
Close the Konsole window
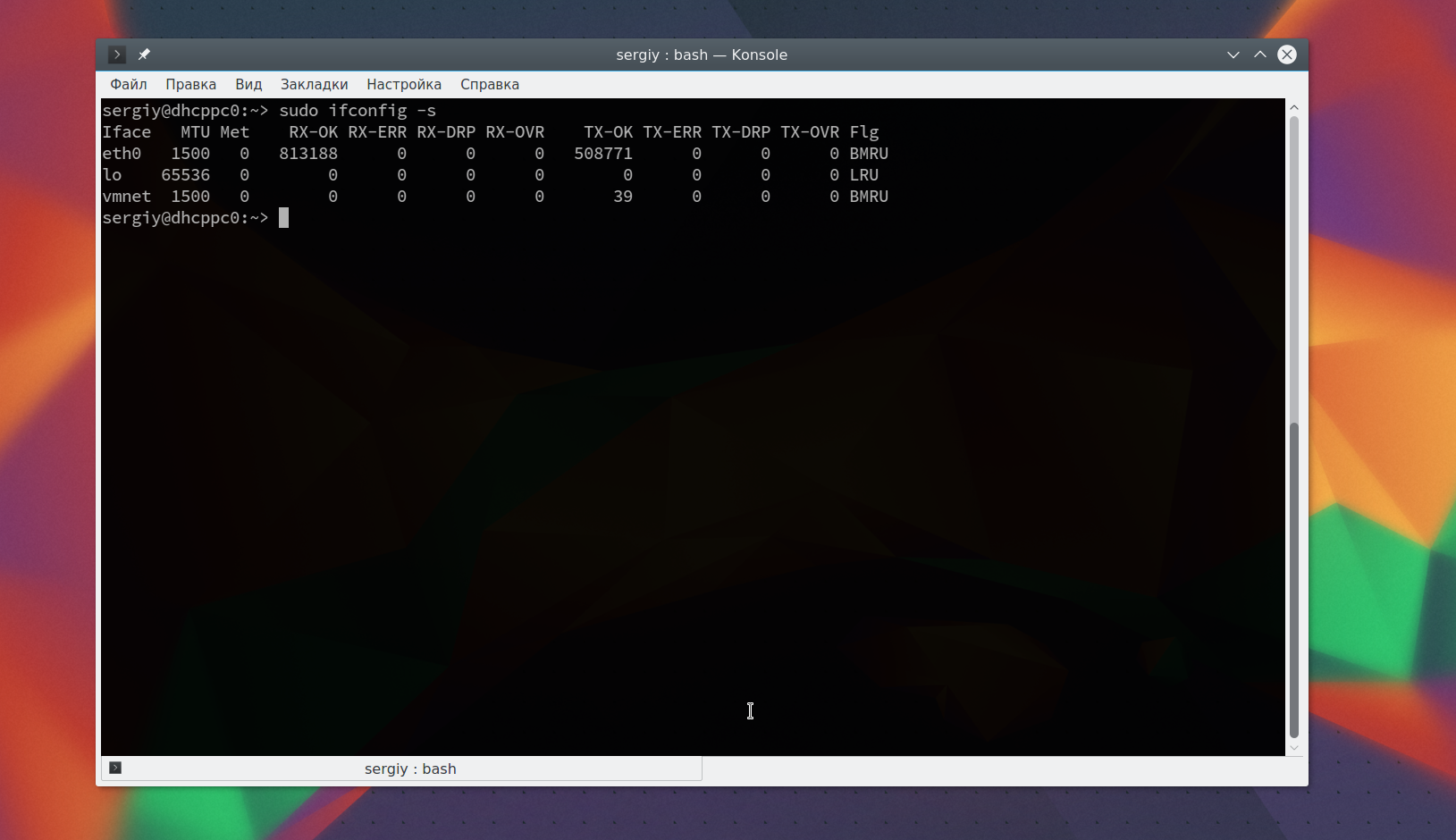pos(1287,55)
